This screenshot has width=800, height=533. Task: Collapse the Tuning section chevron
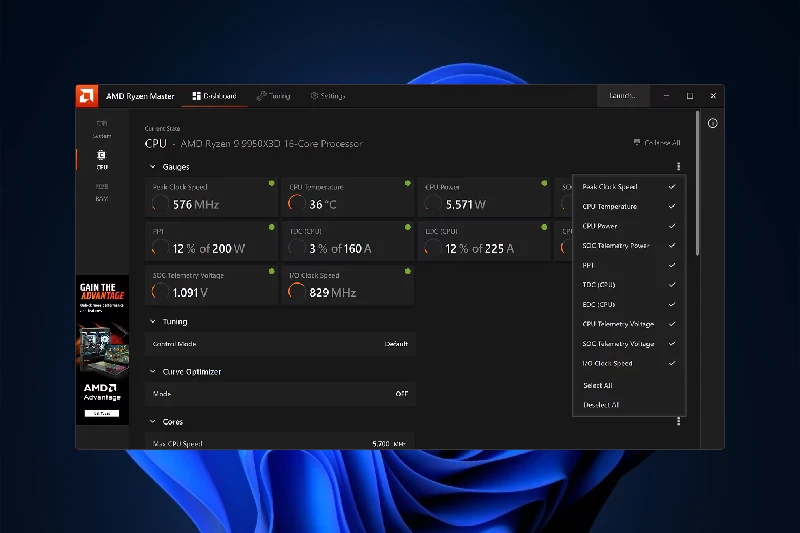click(x=153, y=321)
